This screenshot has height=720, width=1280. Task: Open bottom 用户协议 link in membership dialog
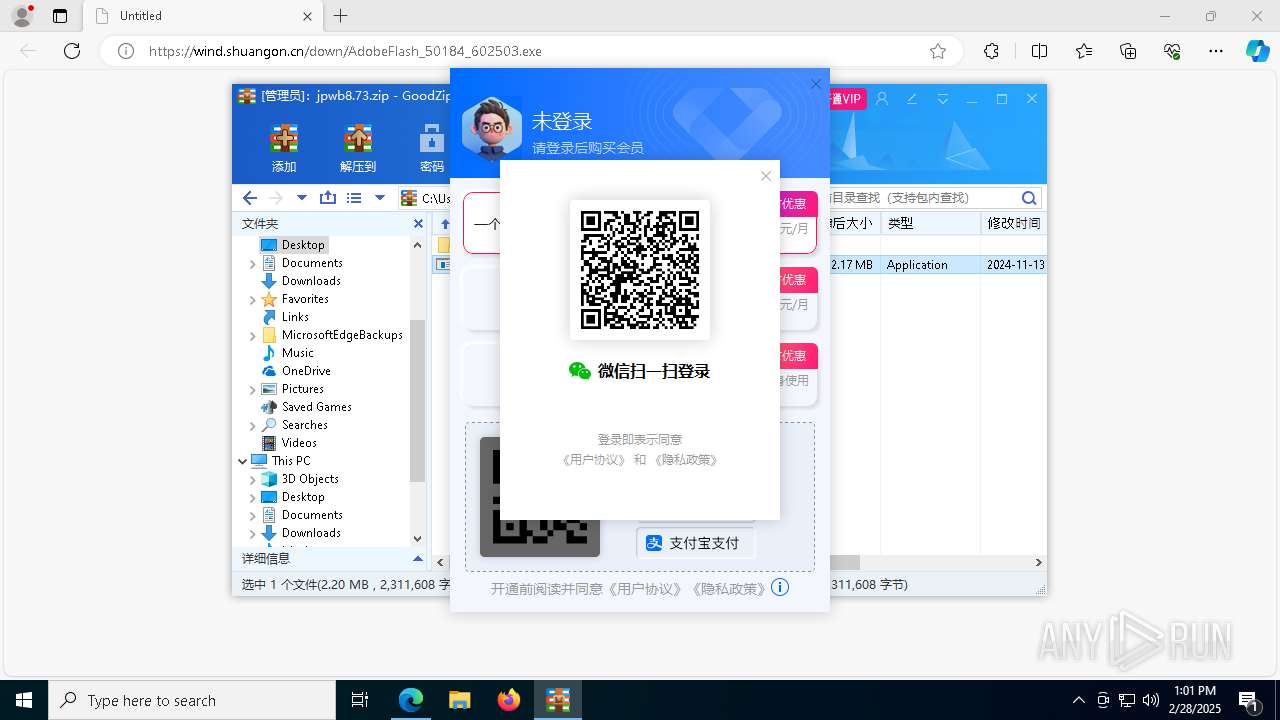(x=645, y=589)
